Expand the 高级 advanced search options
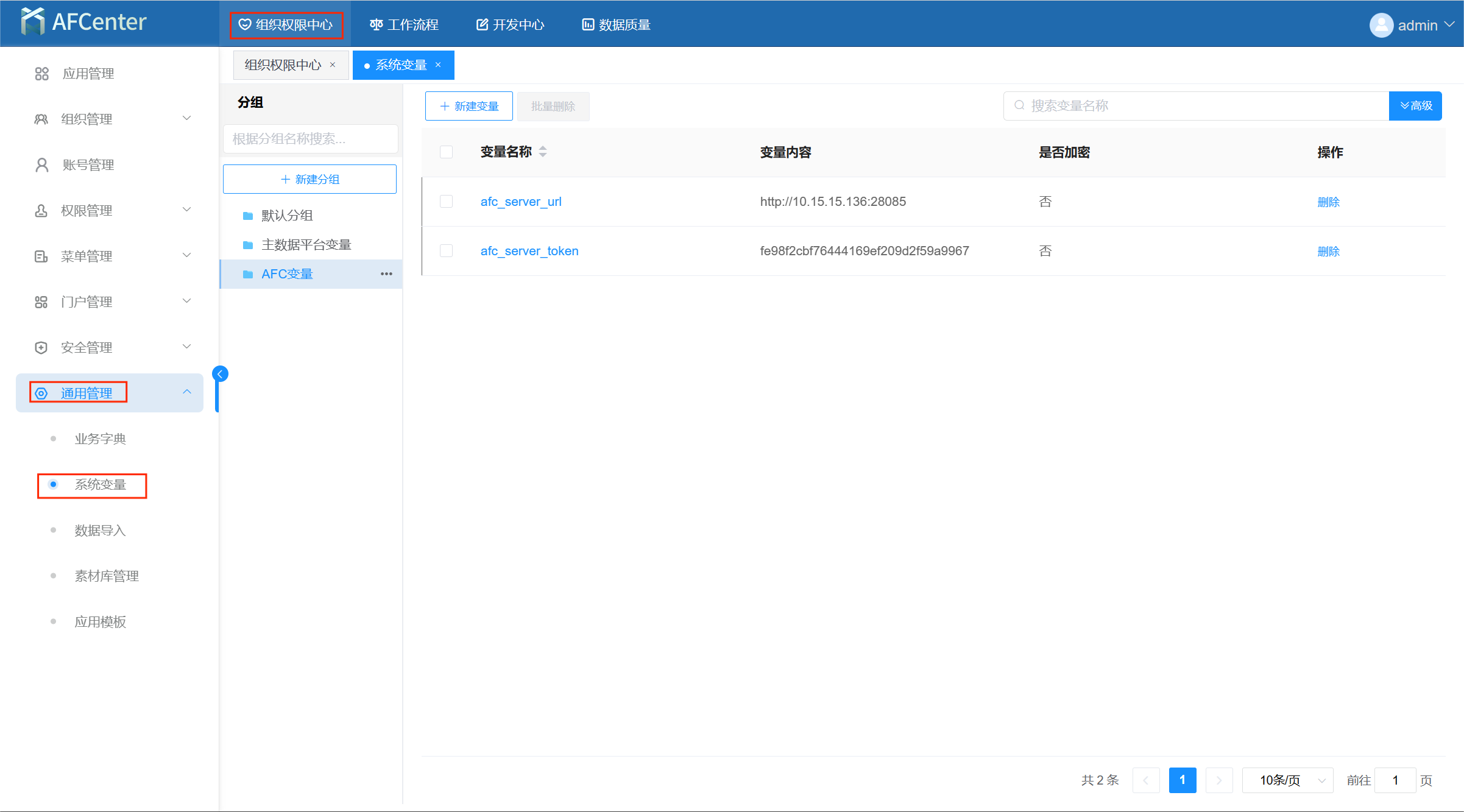Image resolution: width=1464 pixels, height=812 pixels. (x=1415, y=106)
